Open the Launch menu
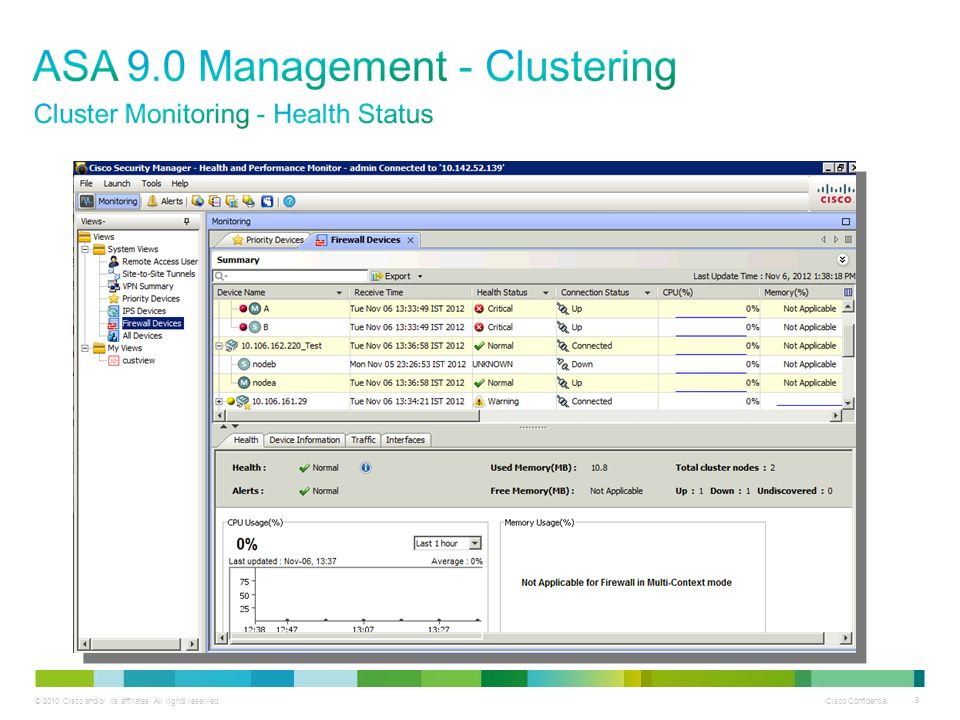The width and height of the screenshot is (960, 720). tap(116, 184)
